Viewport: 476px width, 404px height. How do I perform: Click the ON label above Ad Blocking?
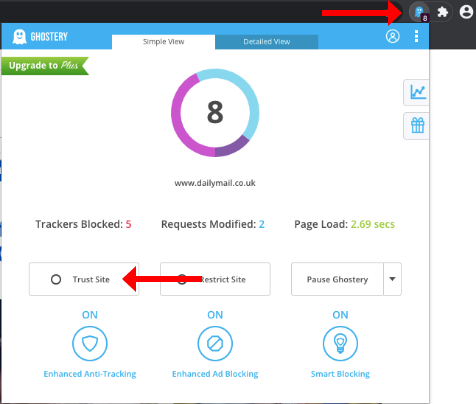point(215,315)
